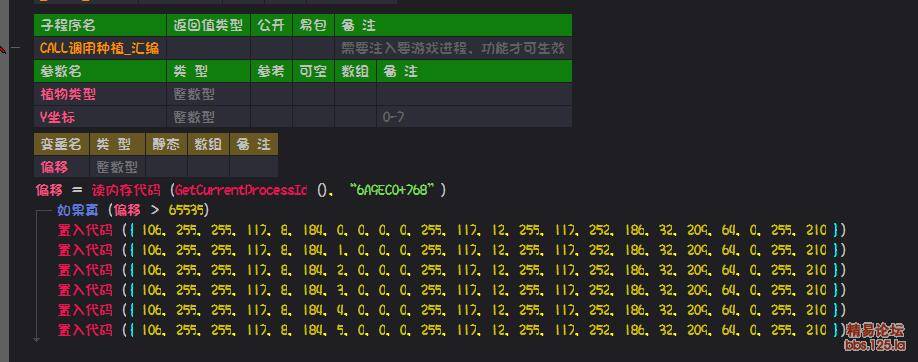Image resolution: width=918 pixels, height=362 pixels.
Task: Toggle 公开 cell of CALL调用种植_汇编 subroutine
Action: pos(272,48)
